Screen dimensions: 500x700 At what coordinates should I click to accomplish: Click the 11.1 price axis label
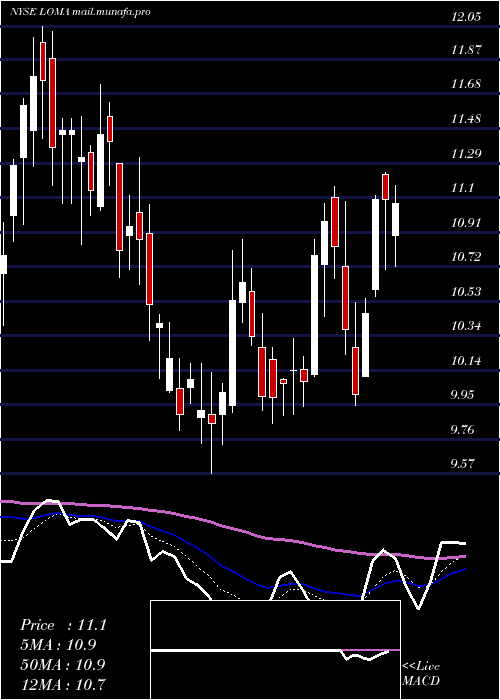(462, 188)
